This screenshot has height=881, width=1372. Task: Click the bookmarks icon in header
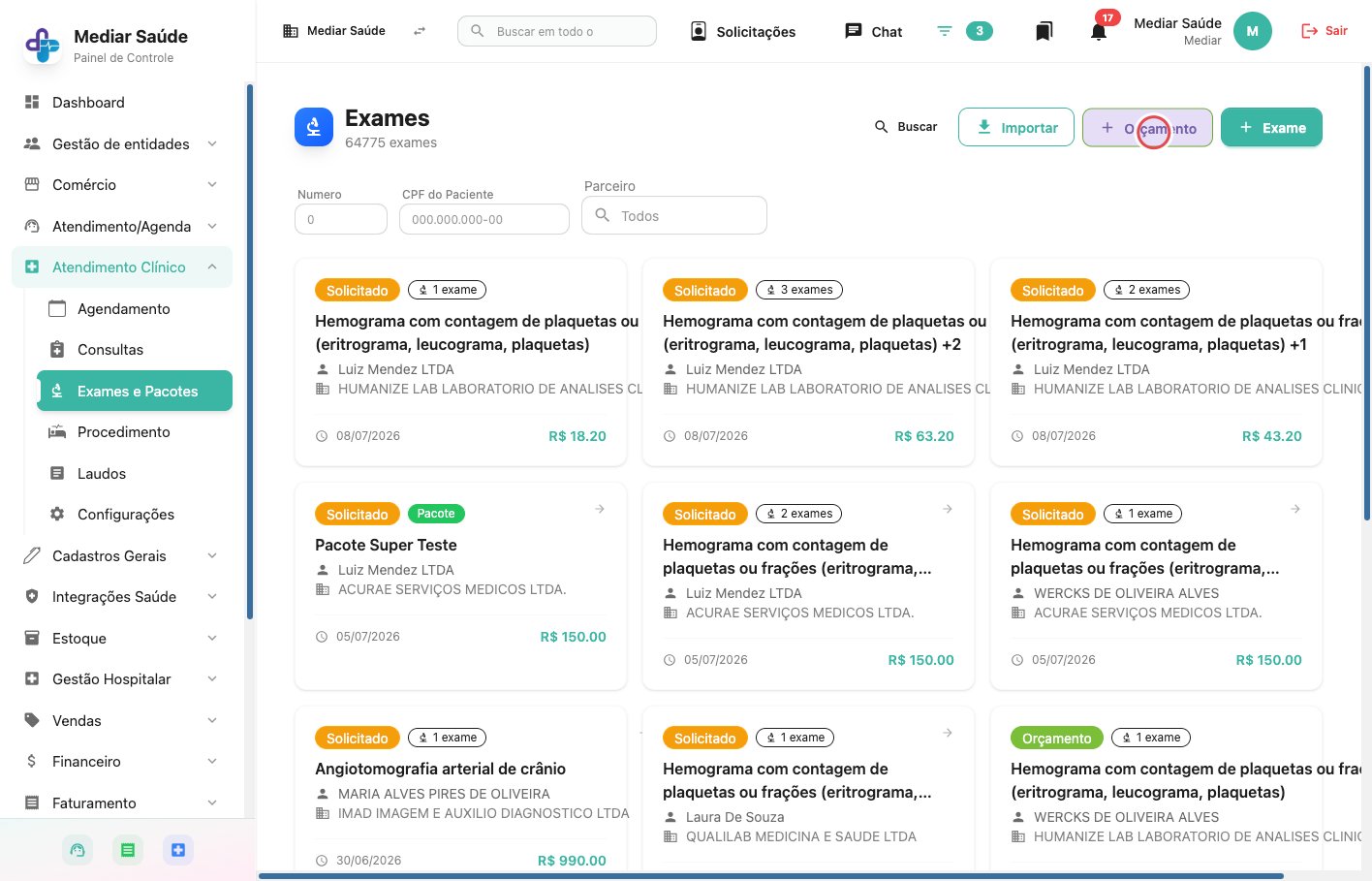click(1044, 31)
